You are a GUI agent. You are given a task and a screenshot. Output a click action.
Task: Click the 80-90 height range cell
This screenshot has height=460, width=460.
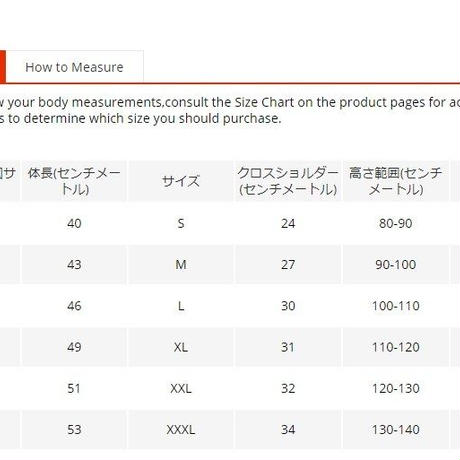[396, 223]
